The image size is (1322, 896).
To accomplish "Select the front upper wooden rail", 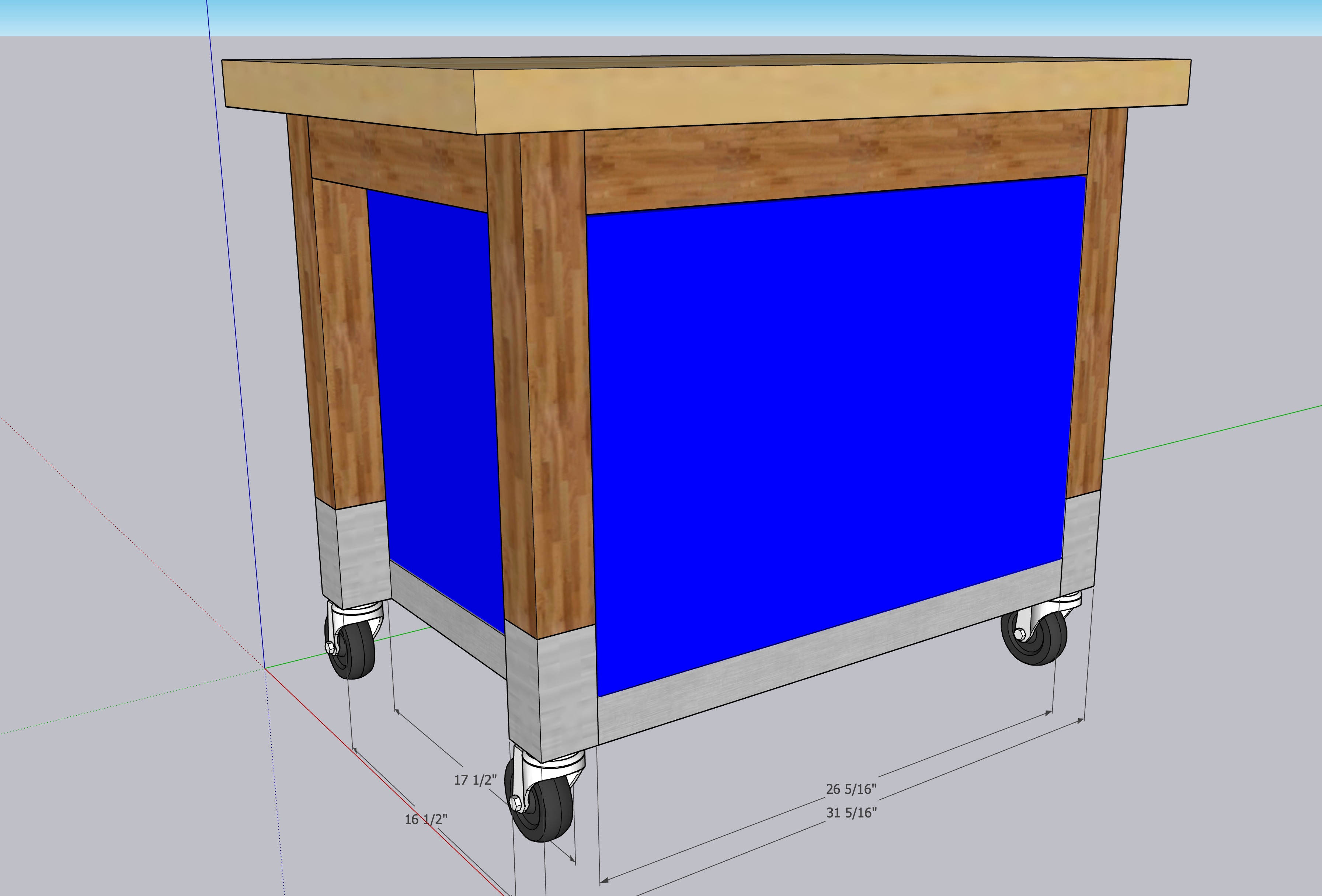I will pos(836,162).
